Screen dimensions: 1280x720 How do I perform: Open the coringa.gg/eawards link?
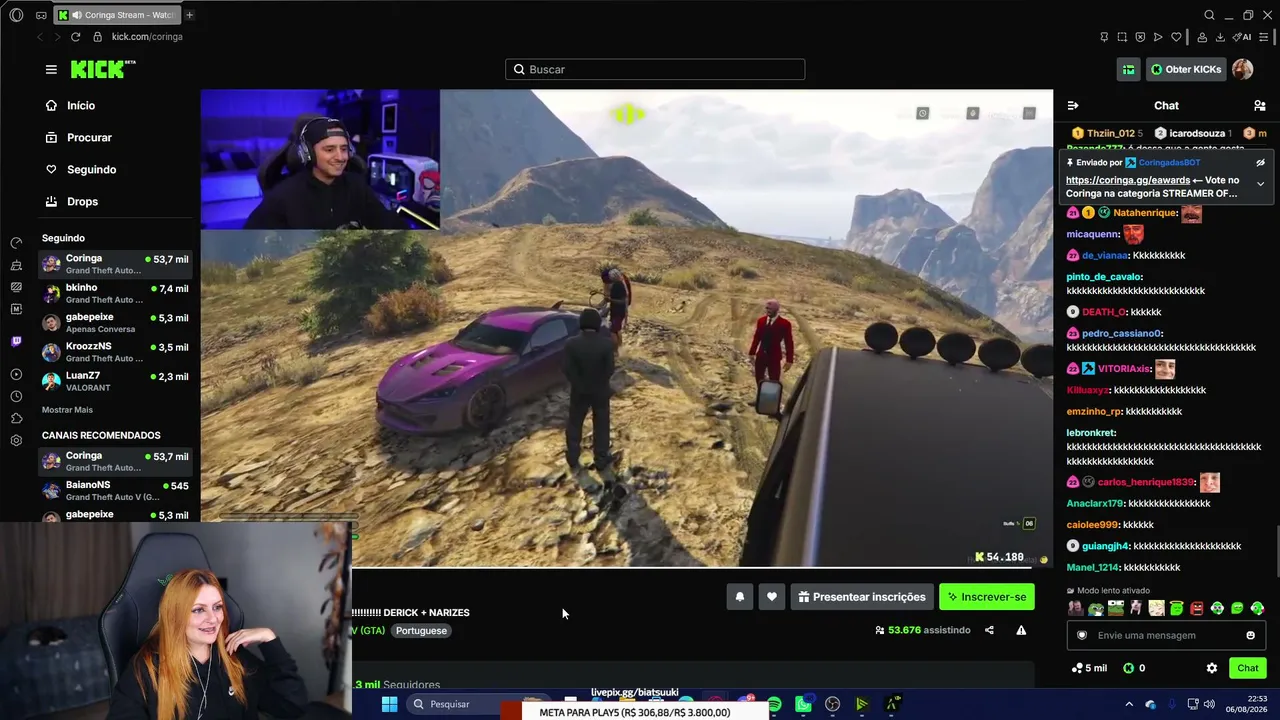(1128, 180)
